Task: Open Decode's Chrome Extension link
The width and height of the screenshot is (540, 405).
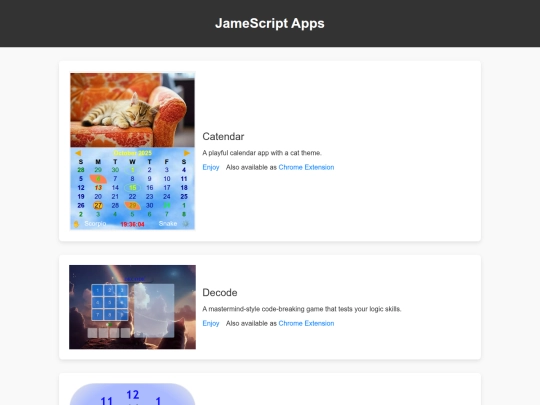Action: [x=306, y=323]
